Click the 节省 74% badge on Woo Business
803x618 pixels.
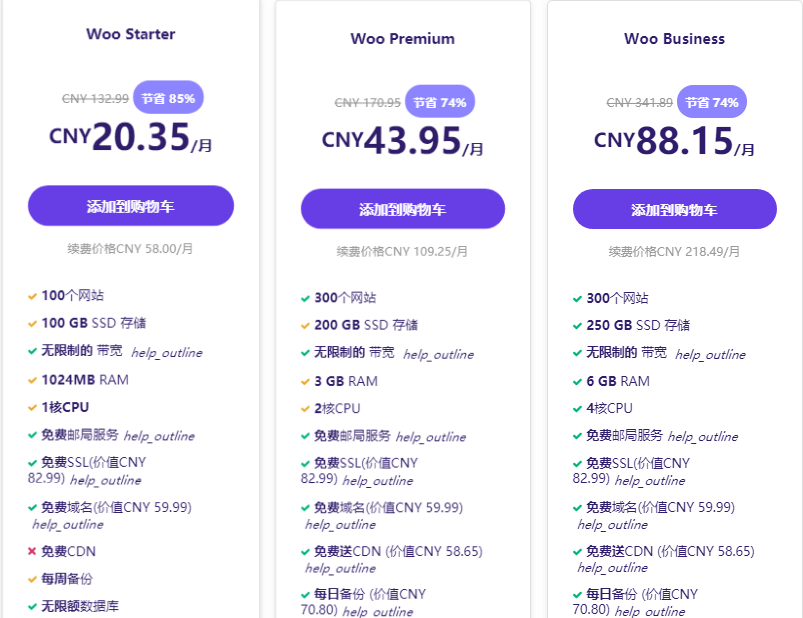click(x=711, y=102)
